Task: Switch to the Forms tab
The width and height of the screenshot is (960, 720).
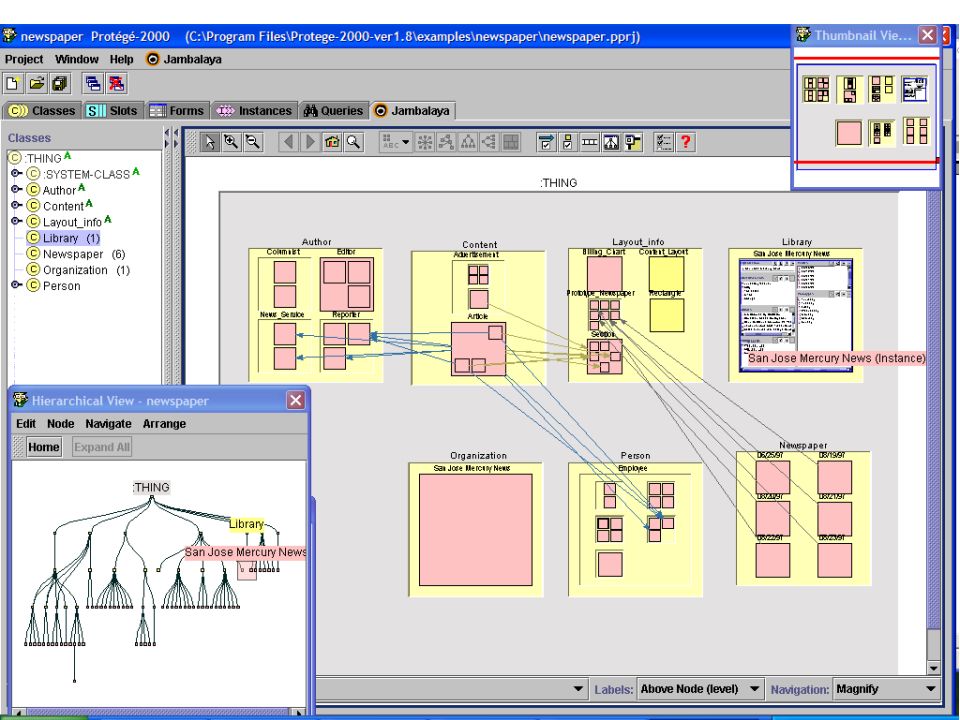Action: pyautogui.click(x=177, y=111)
